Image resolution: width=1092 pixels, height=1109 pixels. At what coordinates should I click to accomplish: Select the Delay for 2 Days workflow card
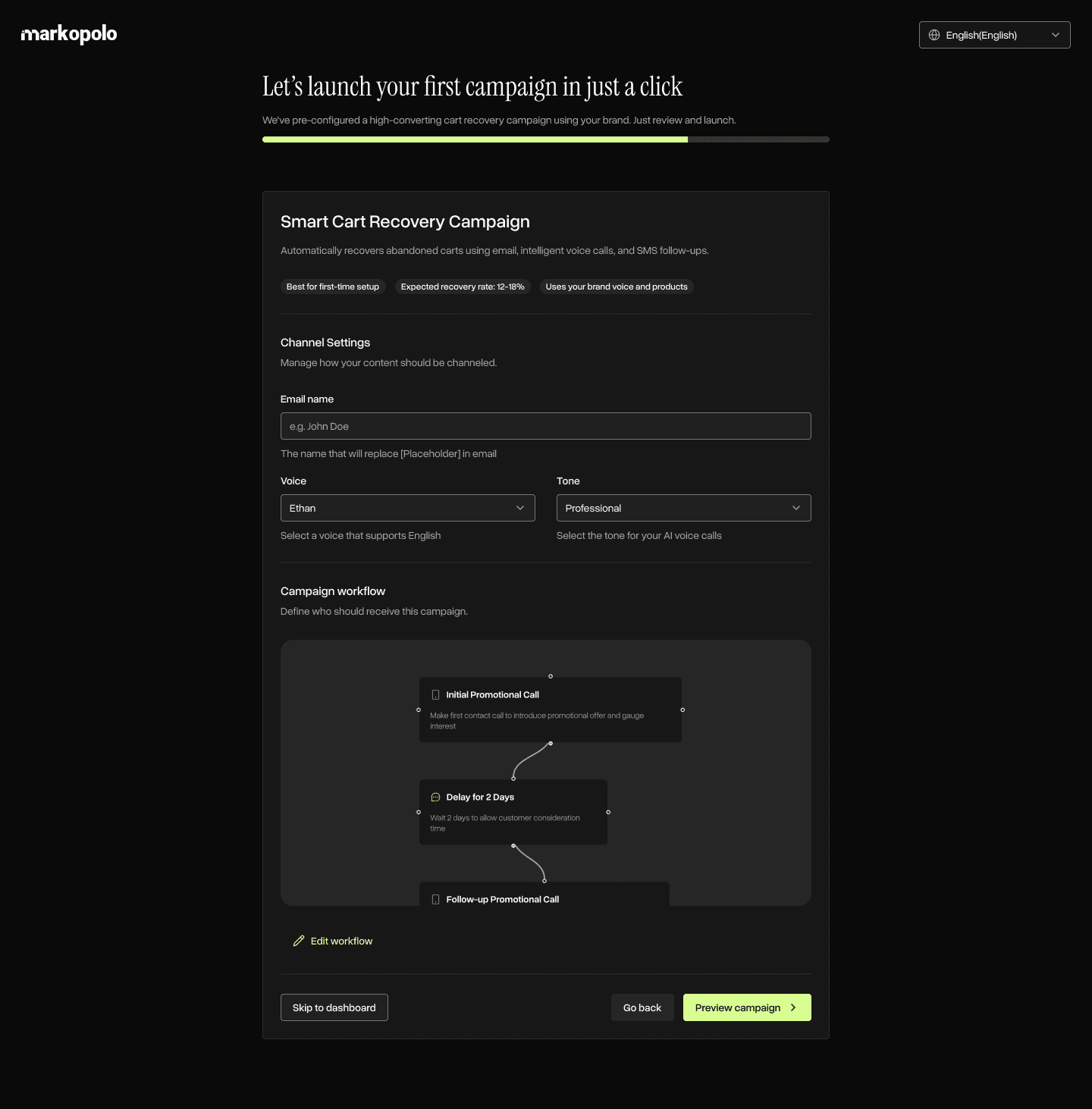pos(513,812)
